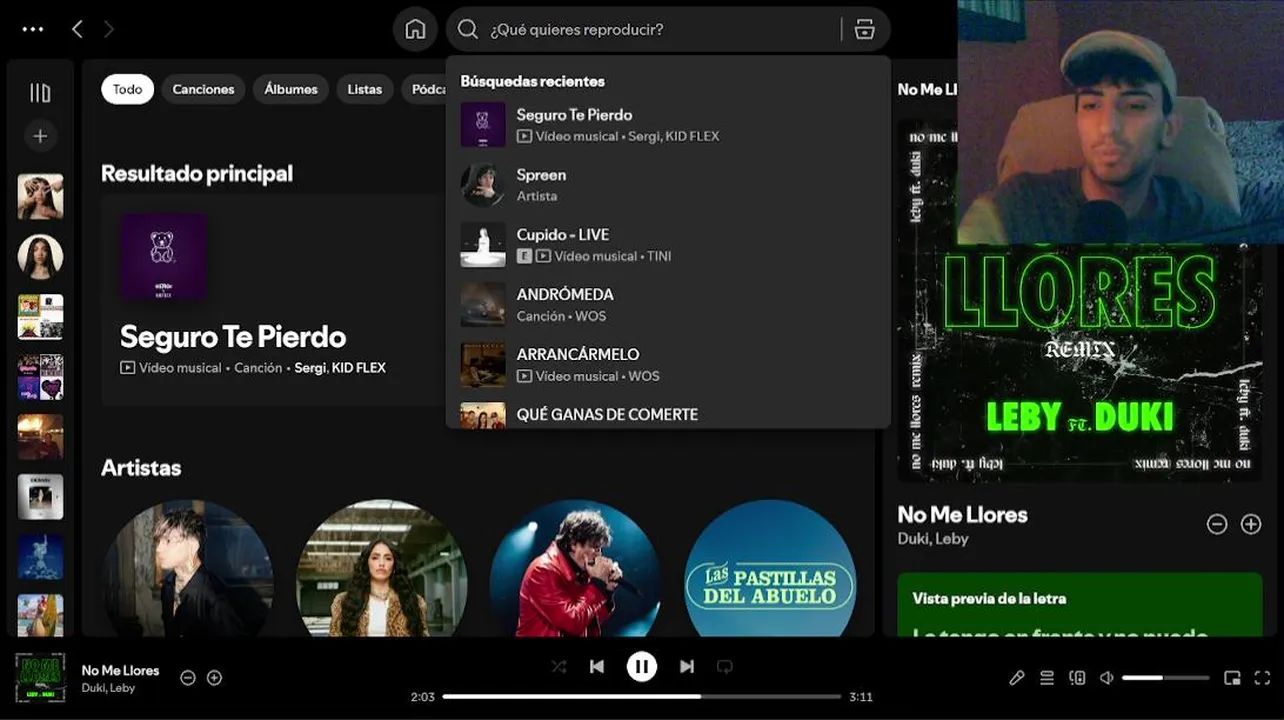Screen dimensions: 1284x720
Task: Click KID FLEX link in main result
Action: [x=358, y=368]
